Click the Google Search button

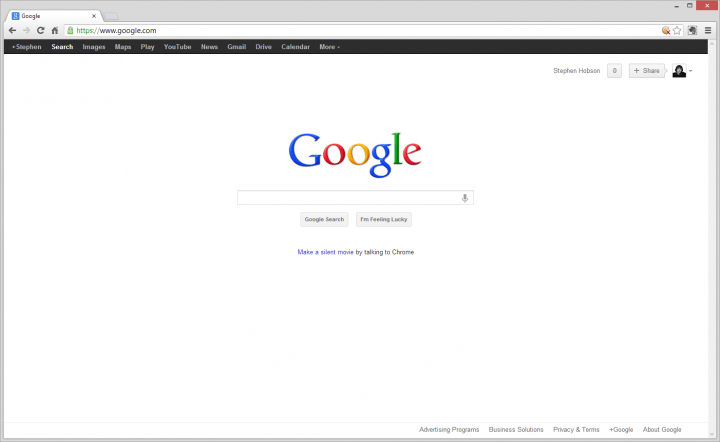coord(324,219)
